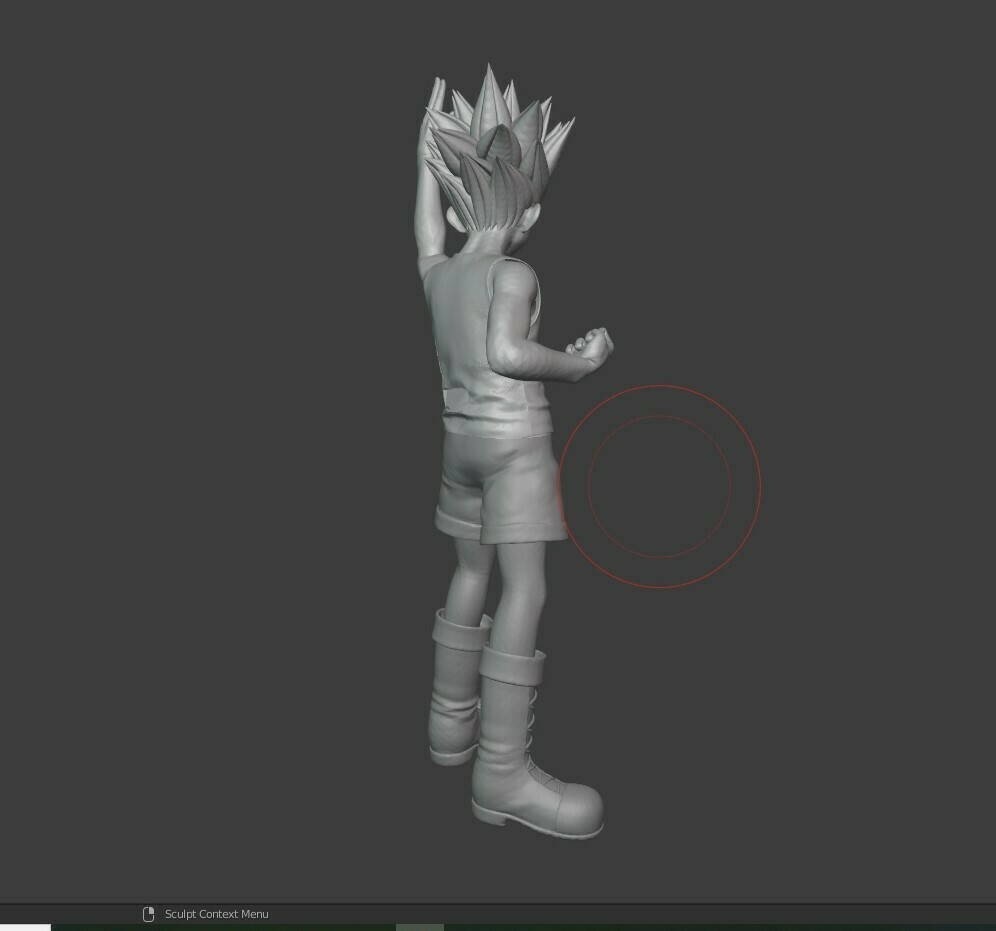Click the front boot's toe cap on the model
This screenshot has height=931, width=996.
577,809
